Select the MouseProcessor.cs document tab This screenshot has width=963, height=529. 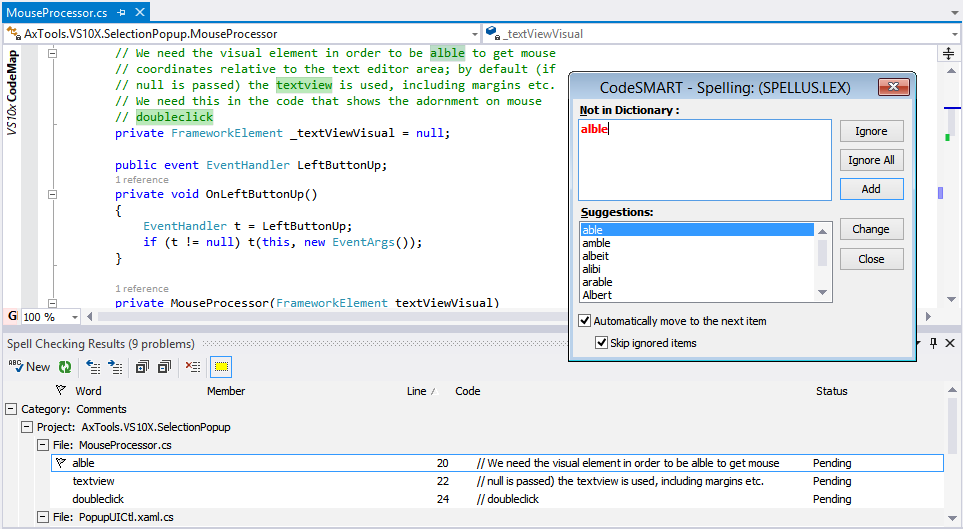pos(57,12)
